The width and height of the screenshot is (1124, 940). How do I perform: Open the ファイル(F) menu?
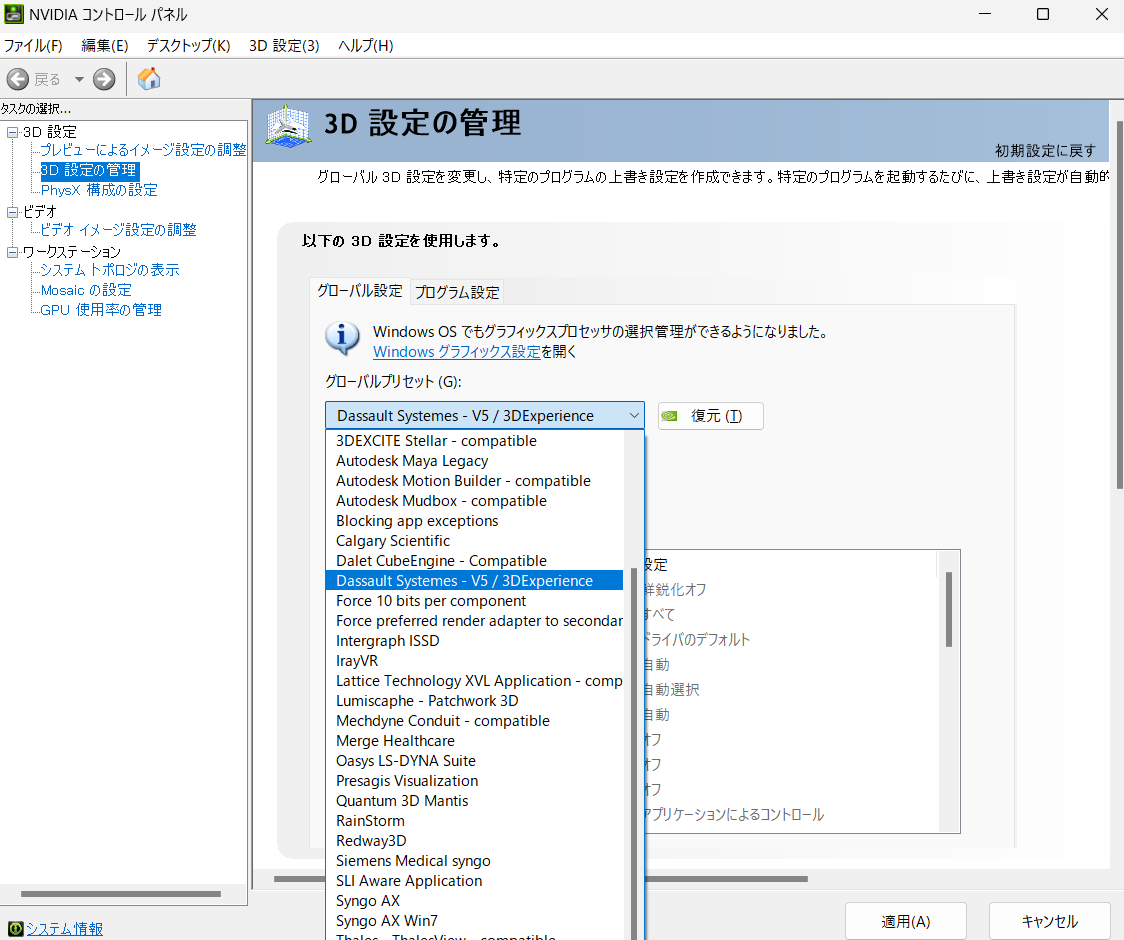point(33,46)
